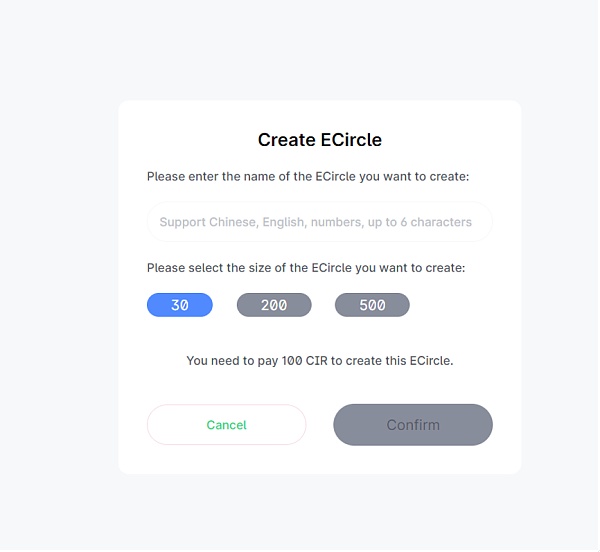Click the Create ECircle dialog title
The height and width of the screenshot is (552, 600).
tap(321, 140)
